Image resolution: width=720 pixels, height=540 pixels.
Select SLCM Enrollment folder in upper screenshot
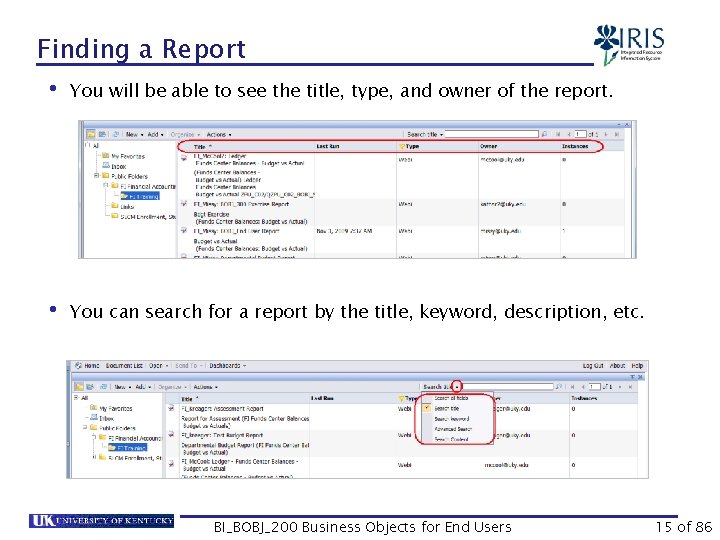point(143,216)
